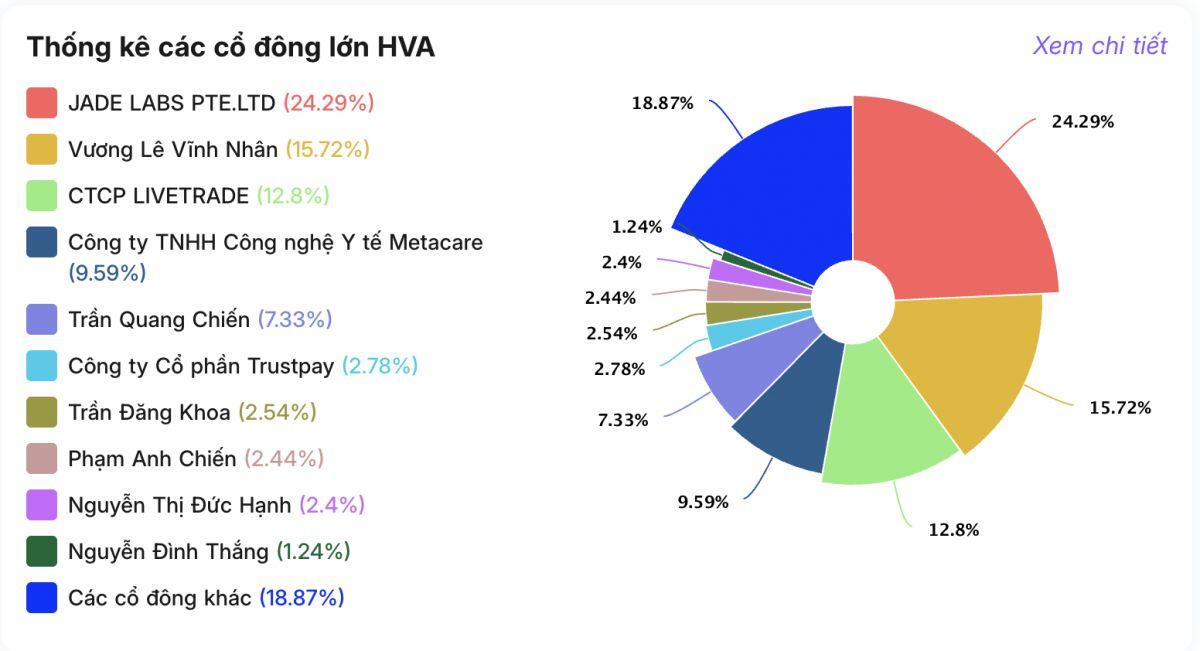The width and height of the screenshot is (1200, 651).
Task: Click the cyan Trustpay legend swatch
Action: coord(42,366)
